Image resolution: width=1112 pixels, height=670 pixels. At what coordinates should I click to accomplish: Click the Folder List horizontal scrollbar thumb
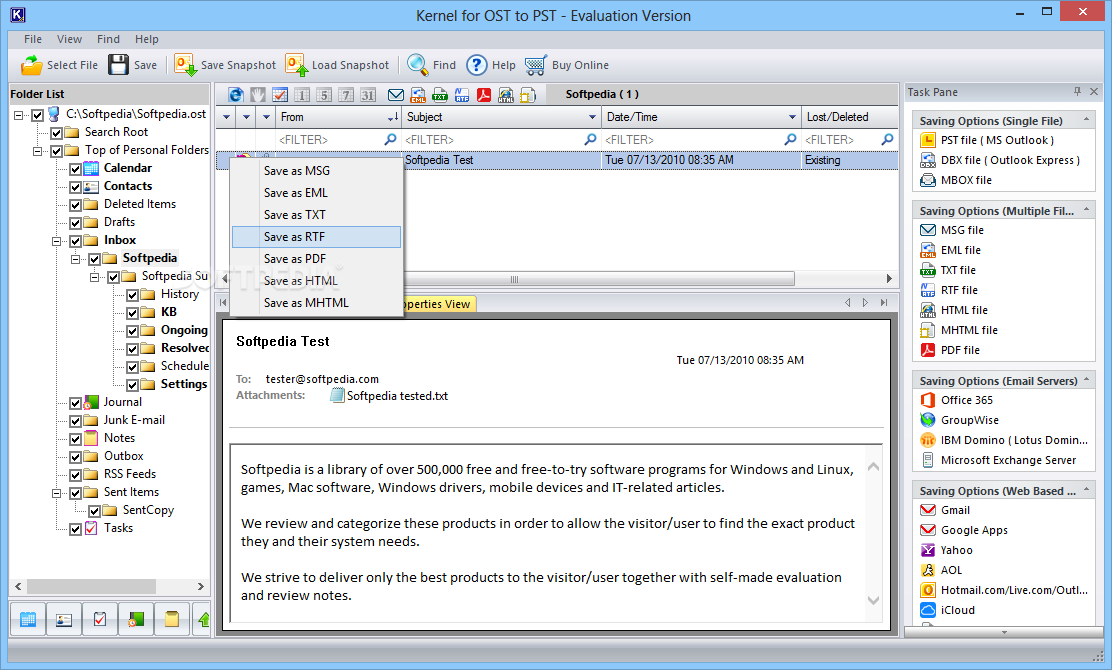91,586
